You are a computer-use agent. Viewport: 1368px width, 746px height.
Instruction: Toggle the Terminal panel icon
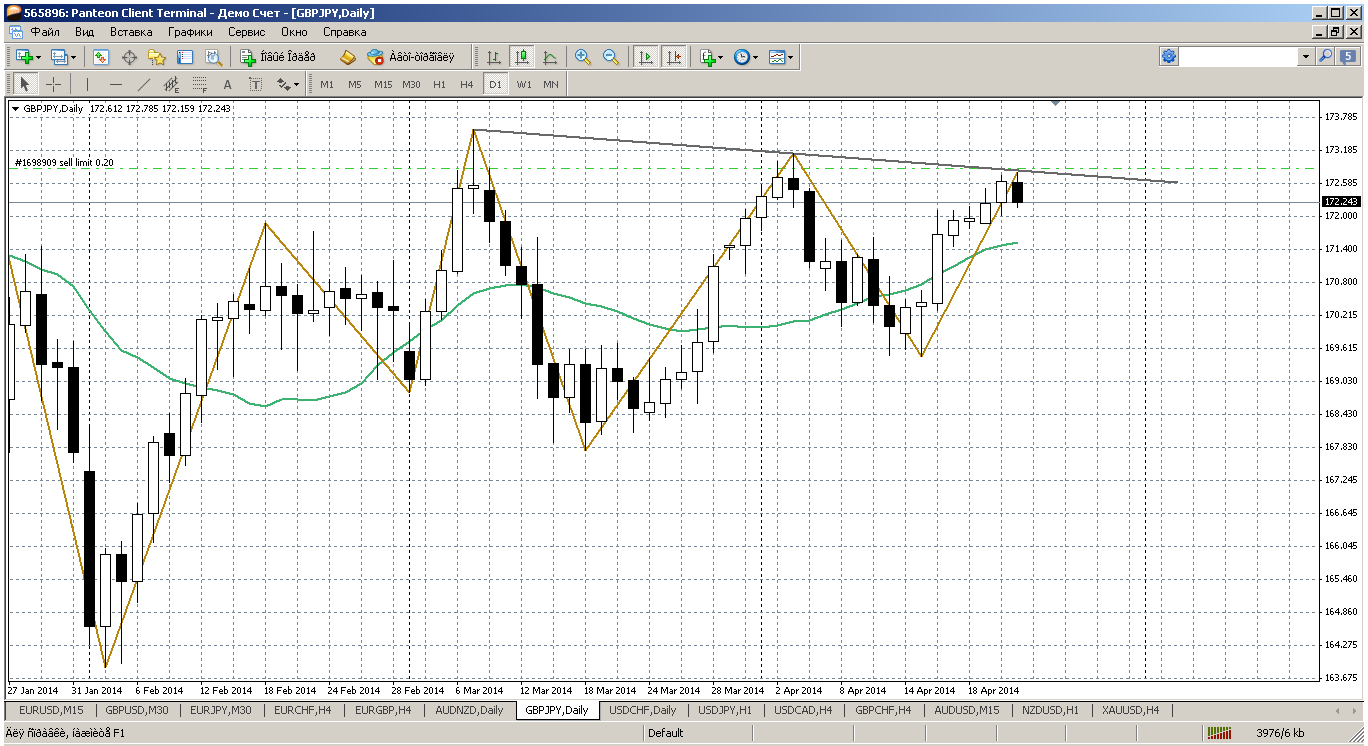[x=185, y=57]
